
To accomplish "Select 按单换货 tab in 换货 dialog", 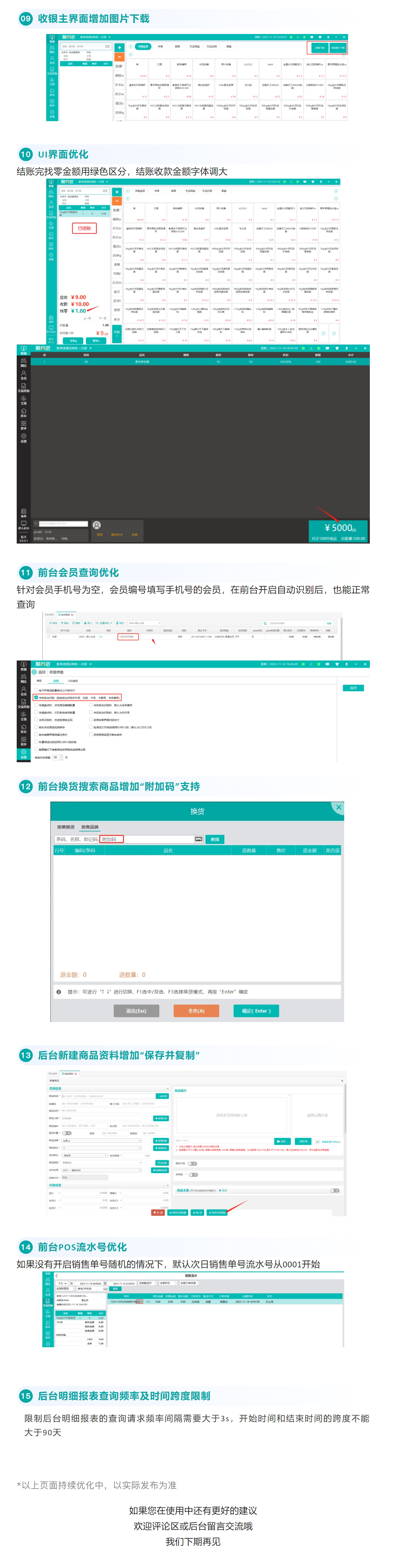I will click(x=66, y=827).
